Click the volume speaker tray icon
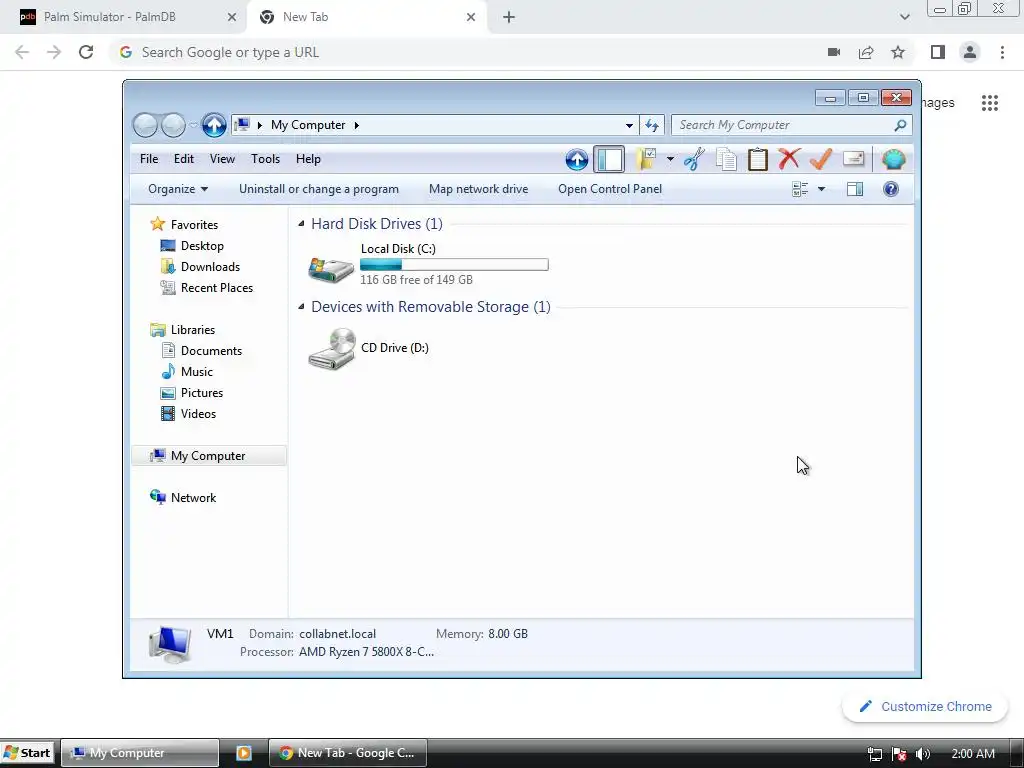This screenshot has width=1024, height=768. (x=923, y=754)
